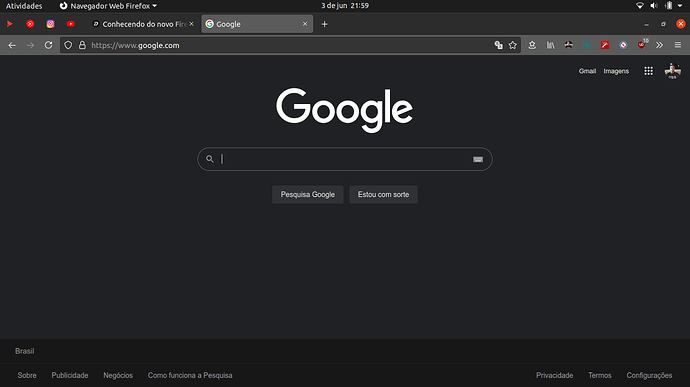Open the Gmail link
The width and height of the screenshot is (690, 387).
587,71
